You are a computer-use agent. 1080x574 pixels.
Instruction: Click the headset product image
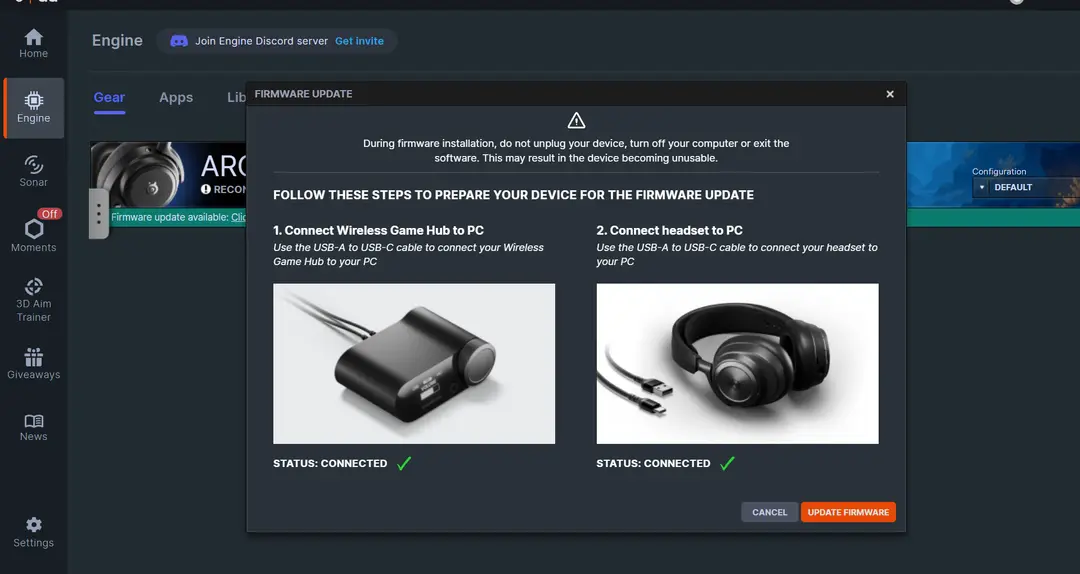click(738, 364)
